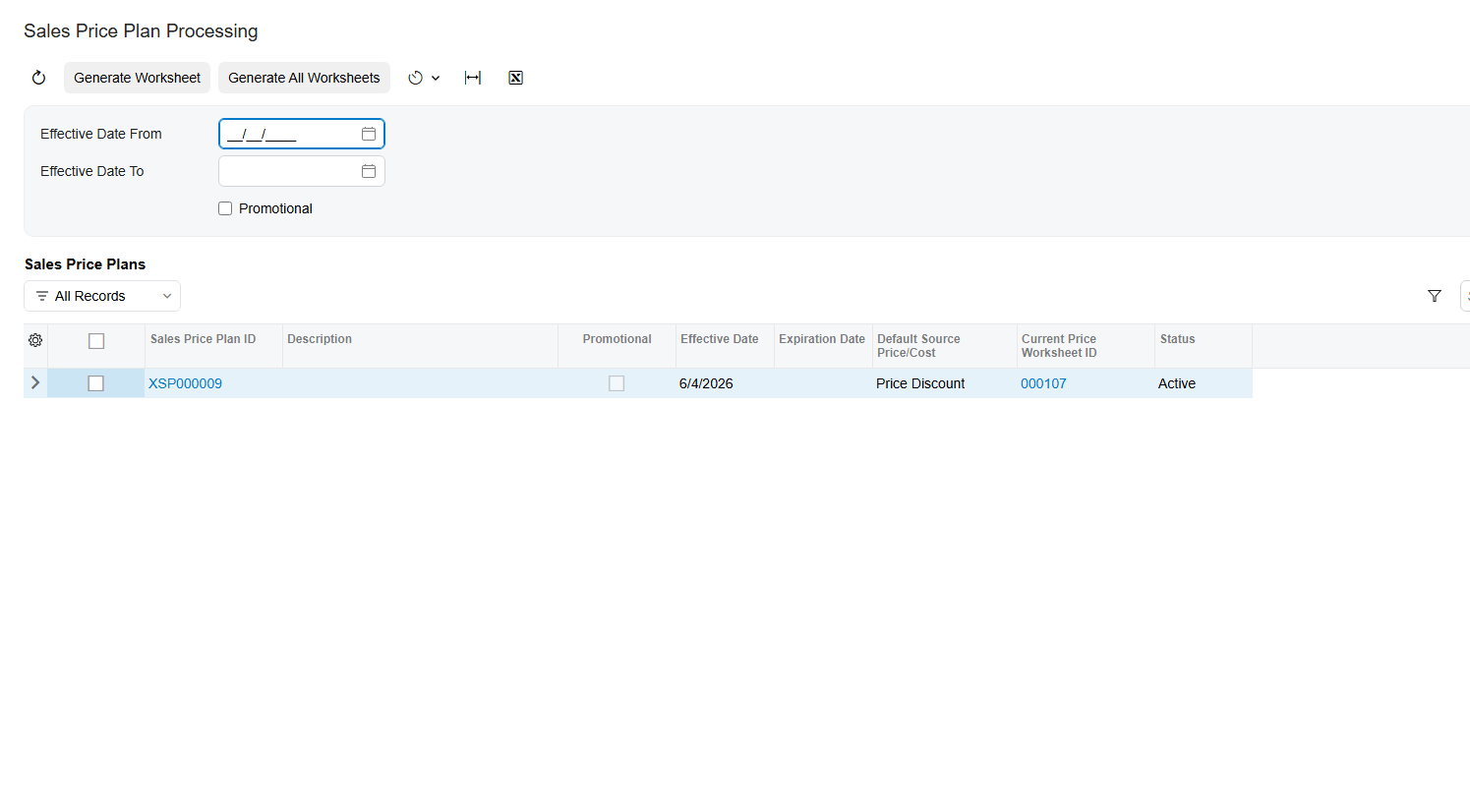The height and width of the screenshot is (812, 1470).
Task: Click the refresh icon in the toolbar
Action: click(38, 78)
